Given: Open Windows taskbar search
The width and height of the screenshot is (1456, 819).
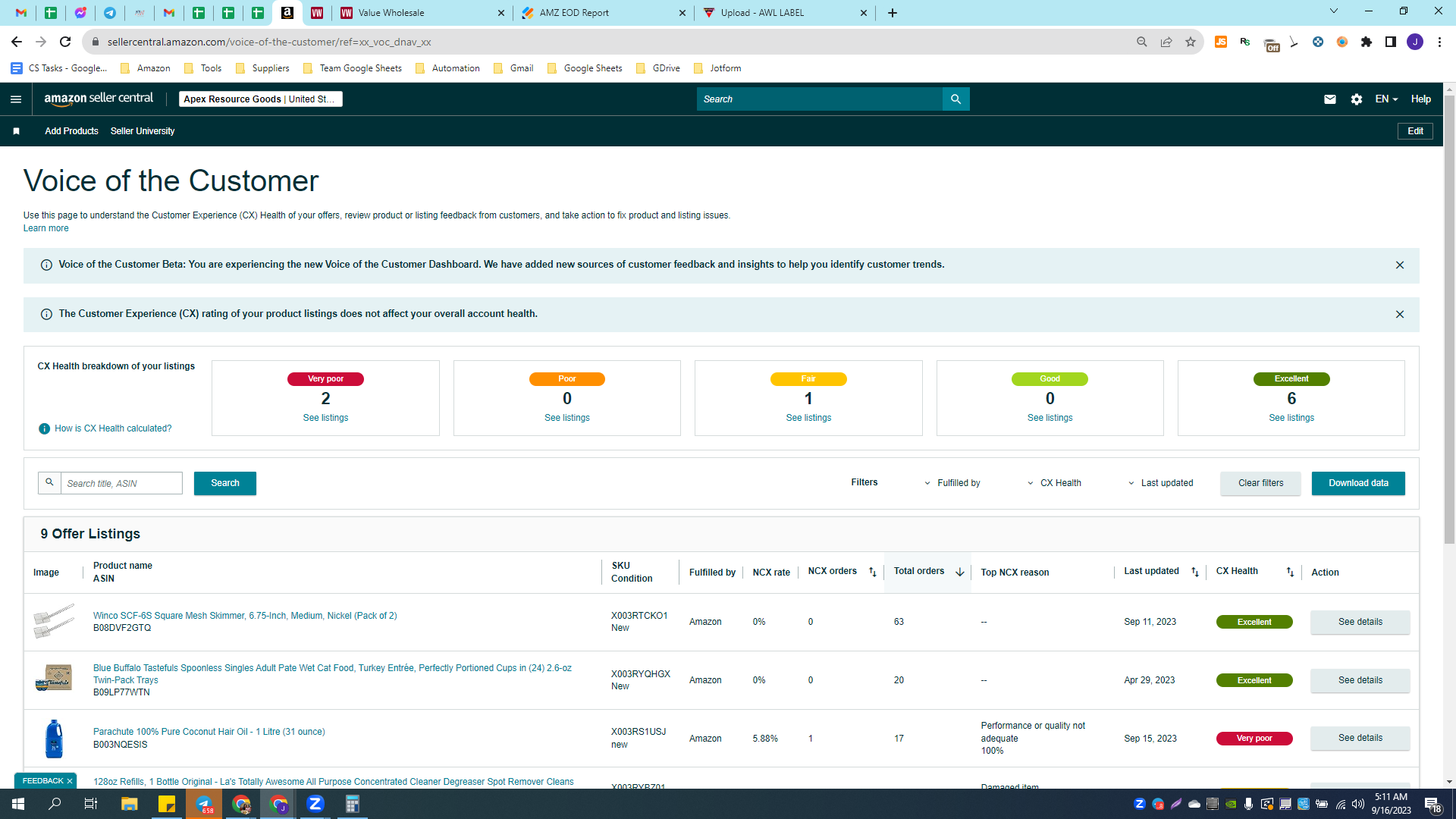Looking at the screenshot, I should (55, 804).
